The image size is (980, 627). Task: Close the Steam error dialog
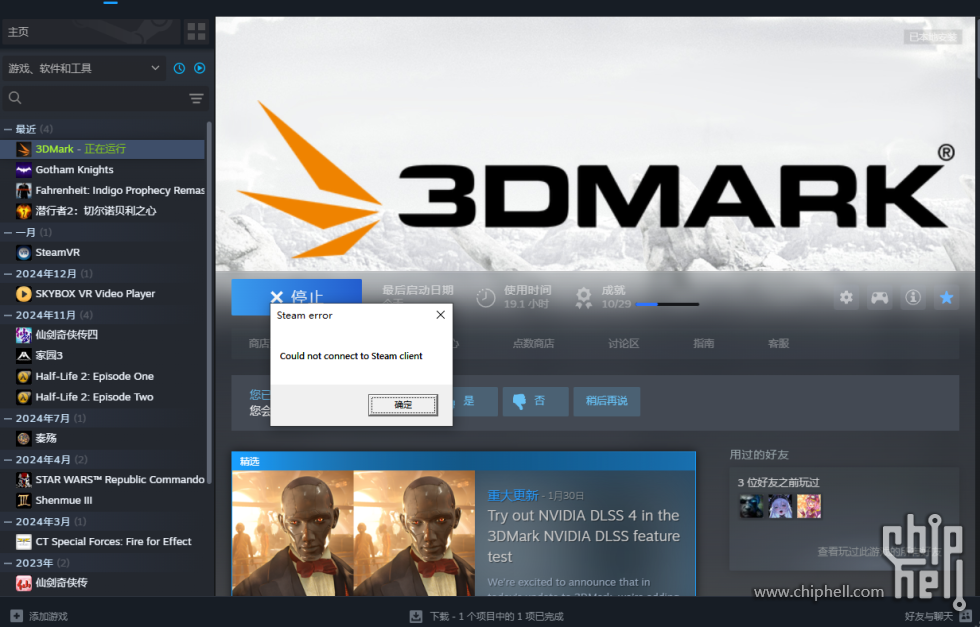(x=441, y=314)
